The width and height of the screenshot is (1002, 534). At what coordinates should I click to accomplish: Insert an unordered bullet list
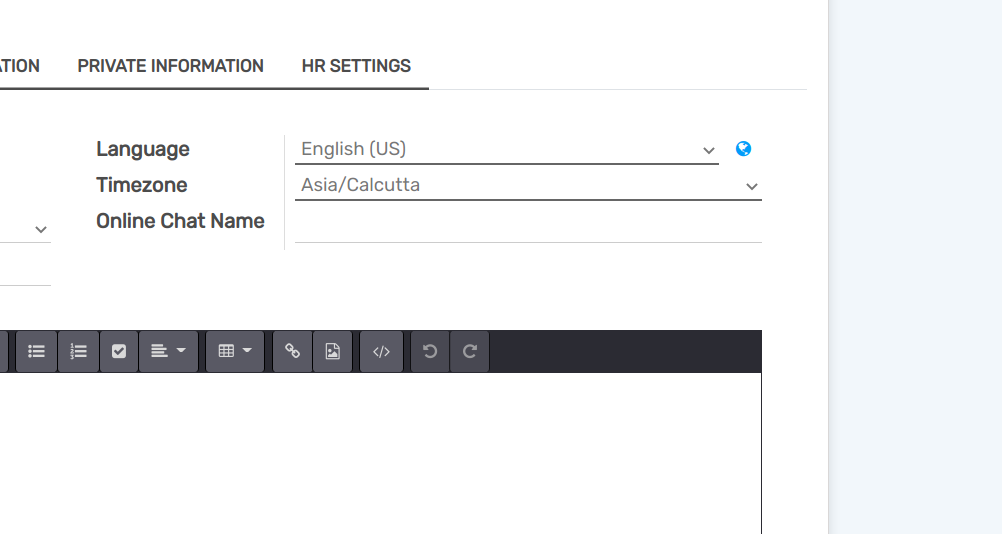click(37, 351)
